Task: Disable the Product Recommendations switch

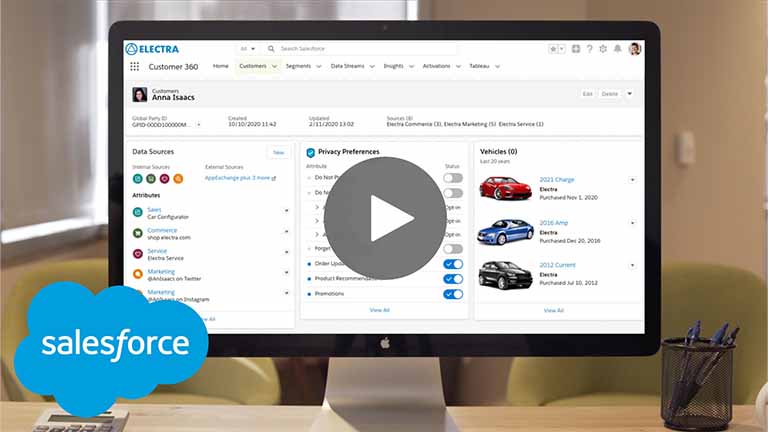Action: point(453,279)
